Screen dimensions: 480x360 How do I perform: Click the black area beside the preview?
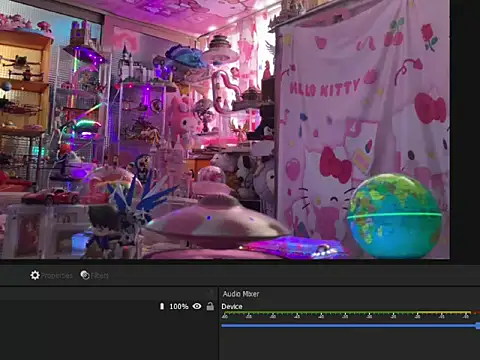(x=465, y=130)
